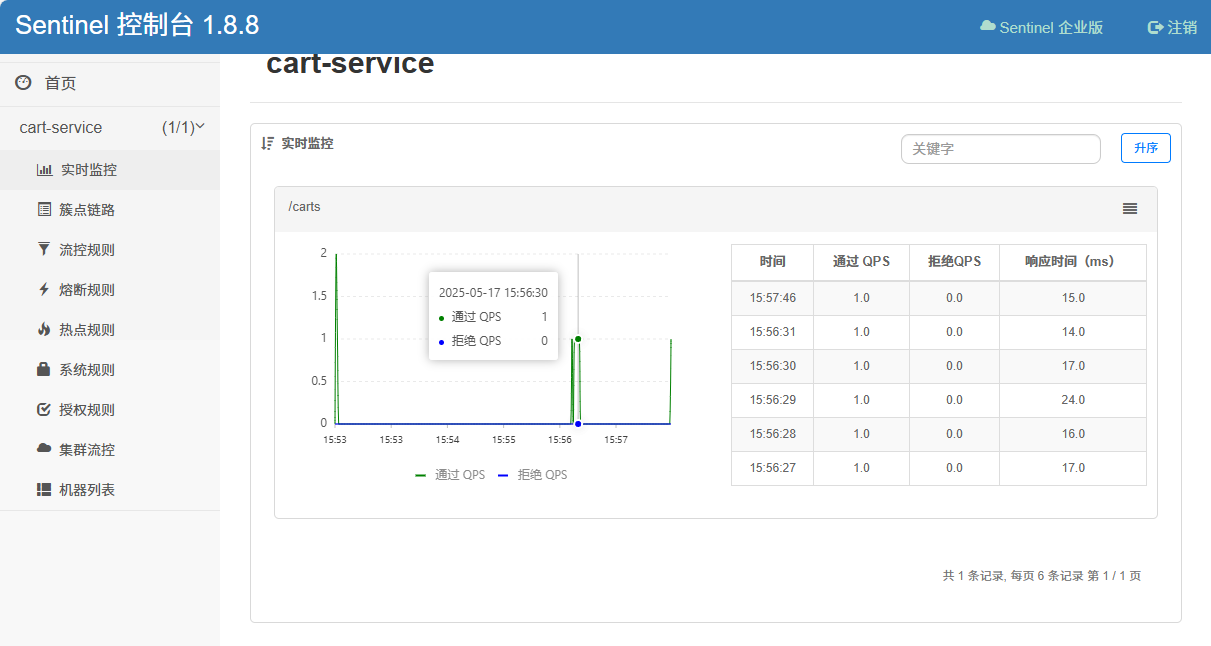Click the sort icon next to 实时监控 heading
The image size is (1211, 646).
click(x=267, y=143)
